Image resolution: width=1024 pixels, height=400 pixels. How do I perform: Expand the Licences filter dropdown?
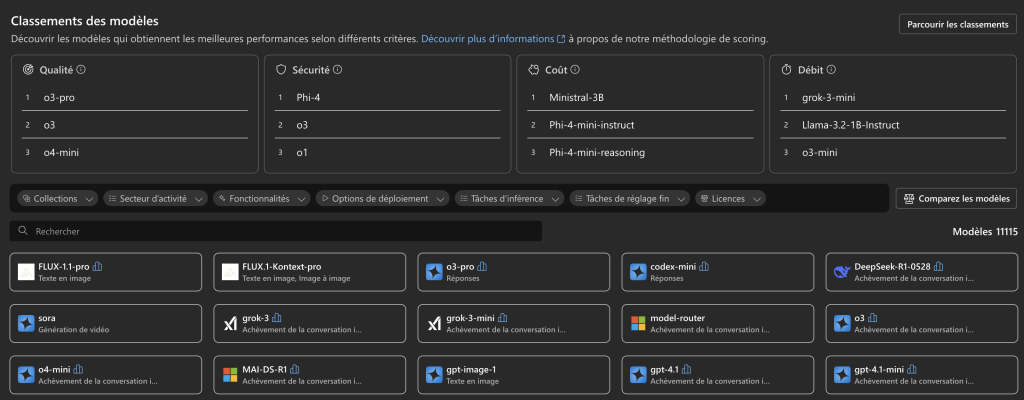pos(730,199)
